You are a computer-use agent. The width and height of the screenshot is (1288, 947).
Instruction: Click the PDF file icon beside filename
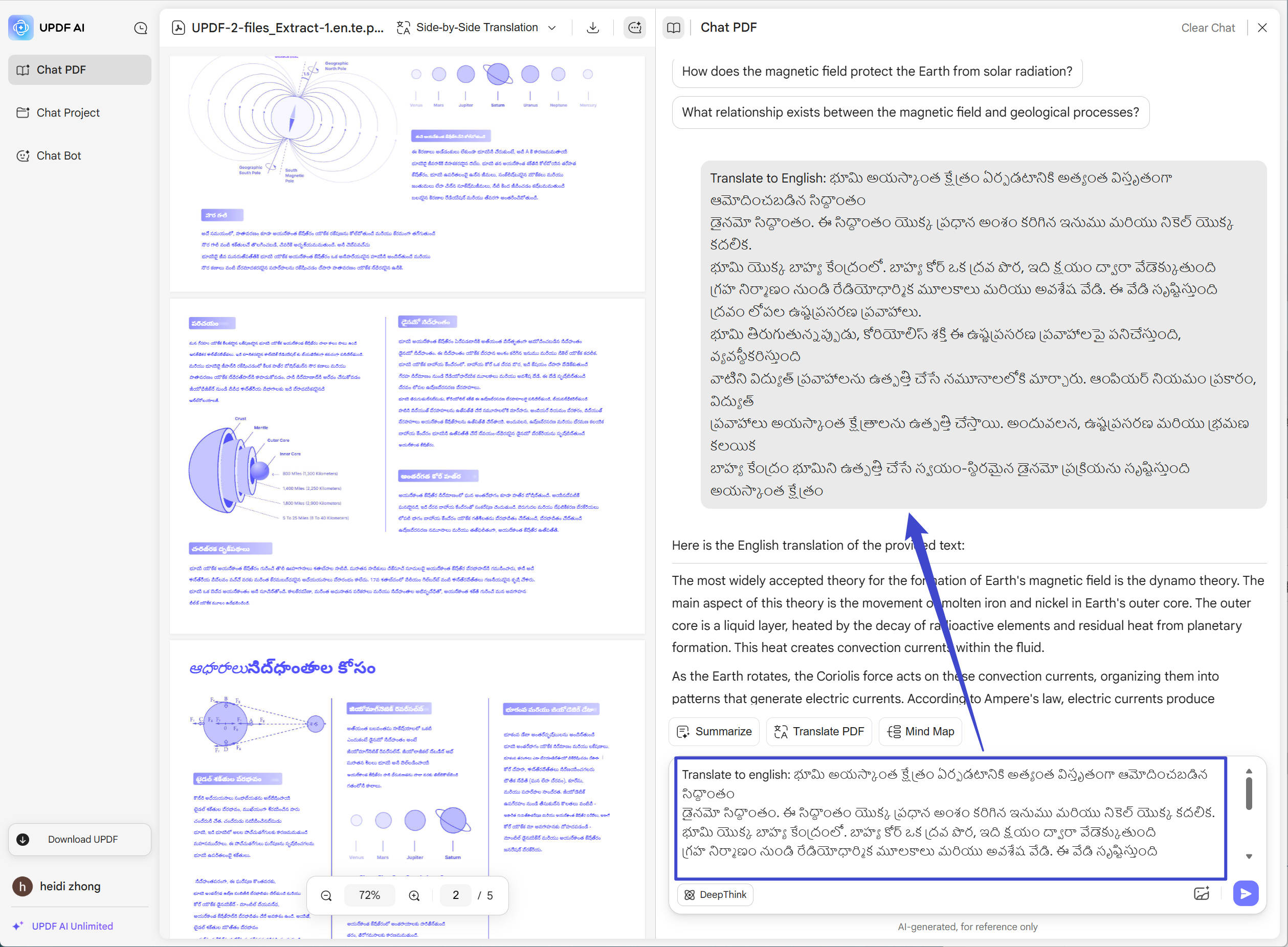click(x=179, y=28)
